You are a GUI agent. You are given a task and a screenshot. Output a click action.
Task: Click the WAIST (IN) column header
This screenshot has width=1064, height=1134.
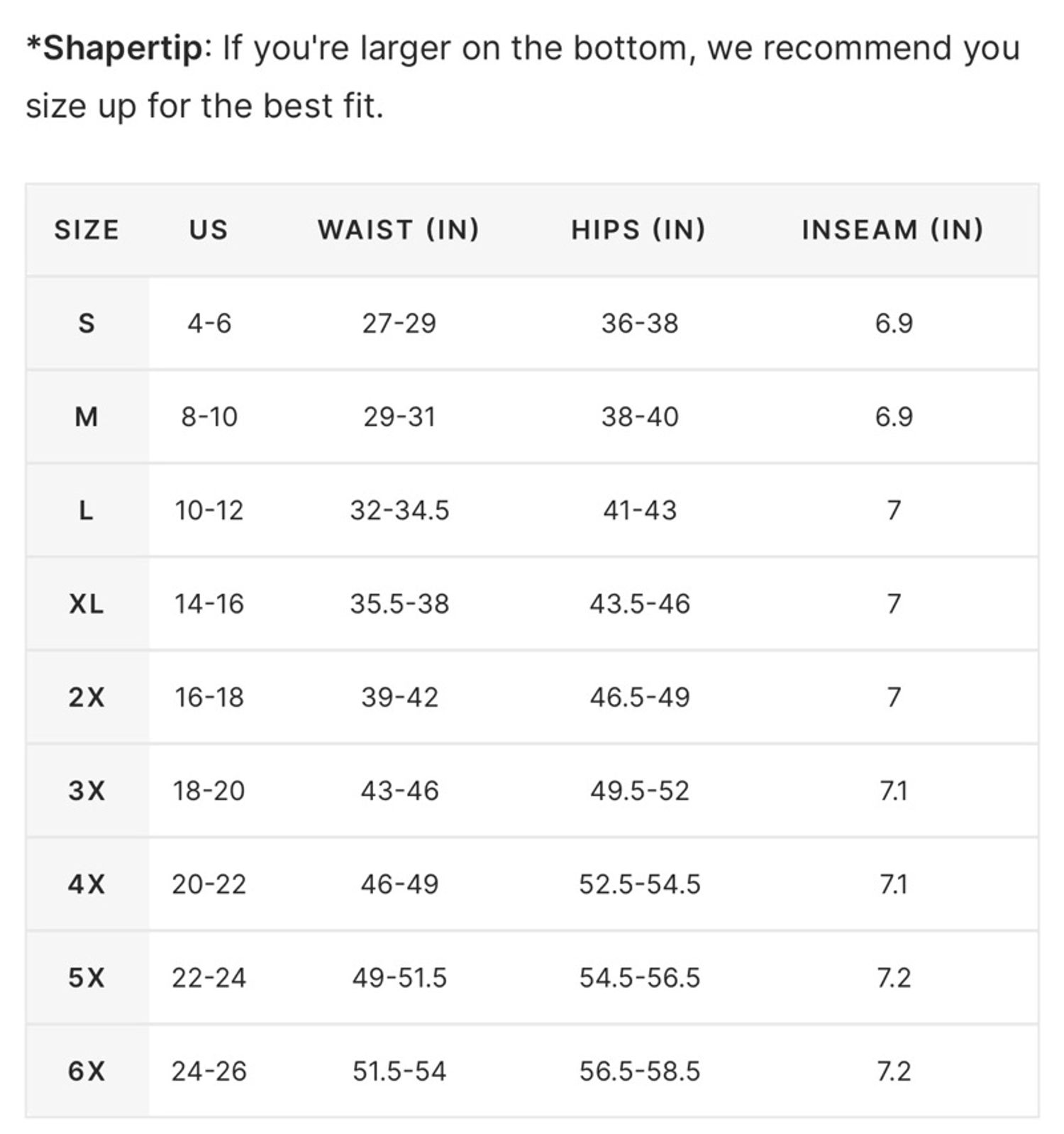click(x=399, y=230)
